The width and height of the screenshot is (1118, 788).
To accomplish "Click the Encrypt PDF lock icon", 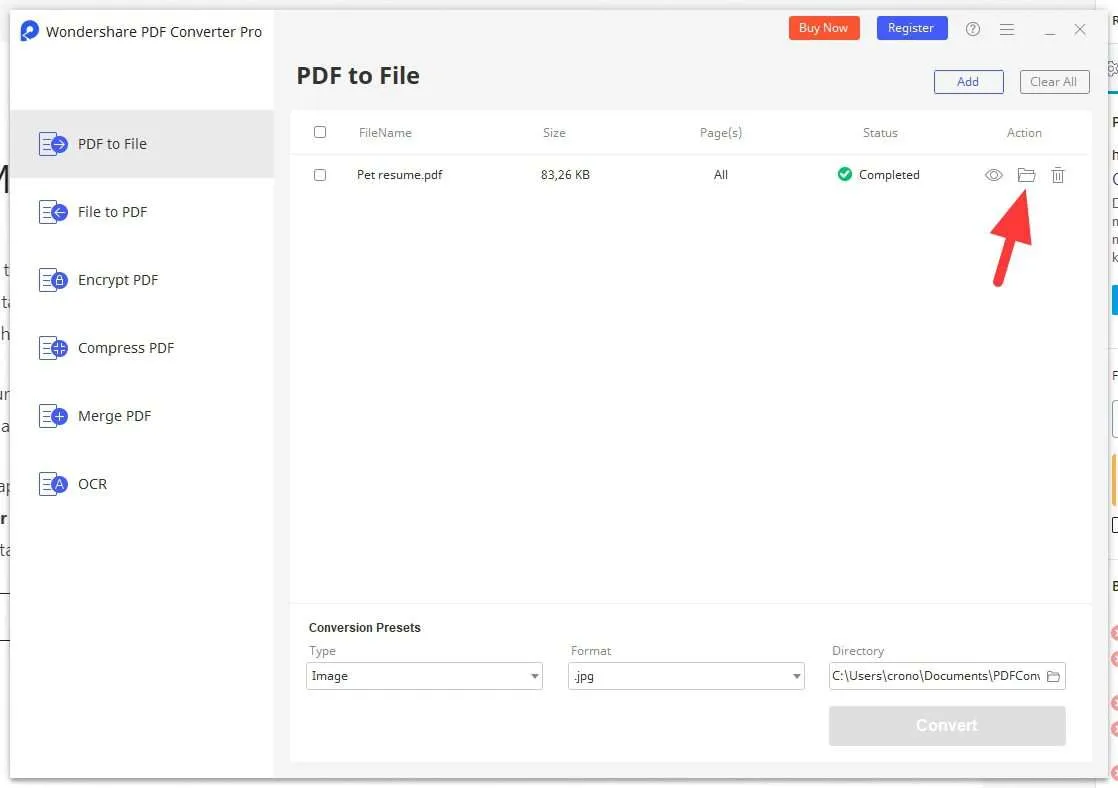I will tap(53, 280).
